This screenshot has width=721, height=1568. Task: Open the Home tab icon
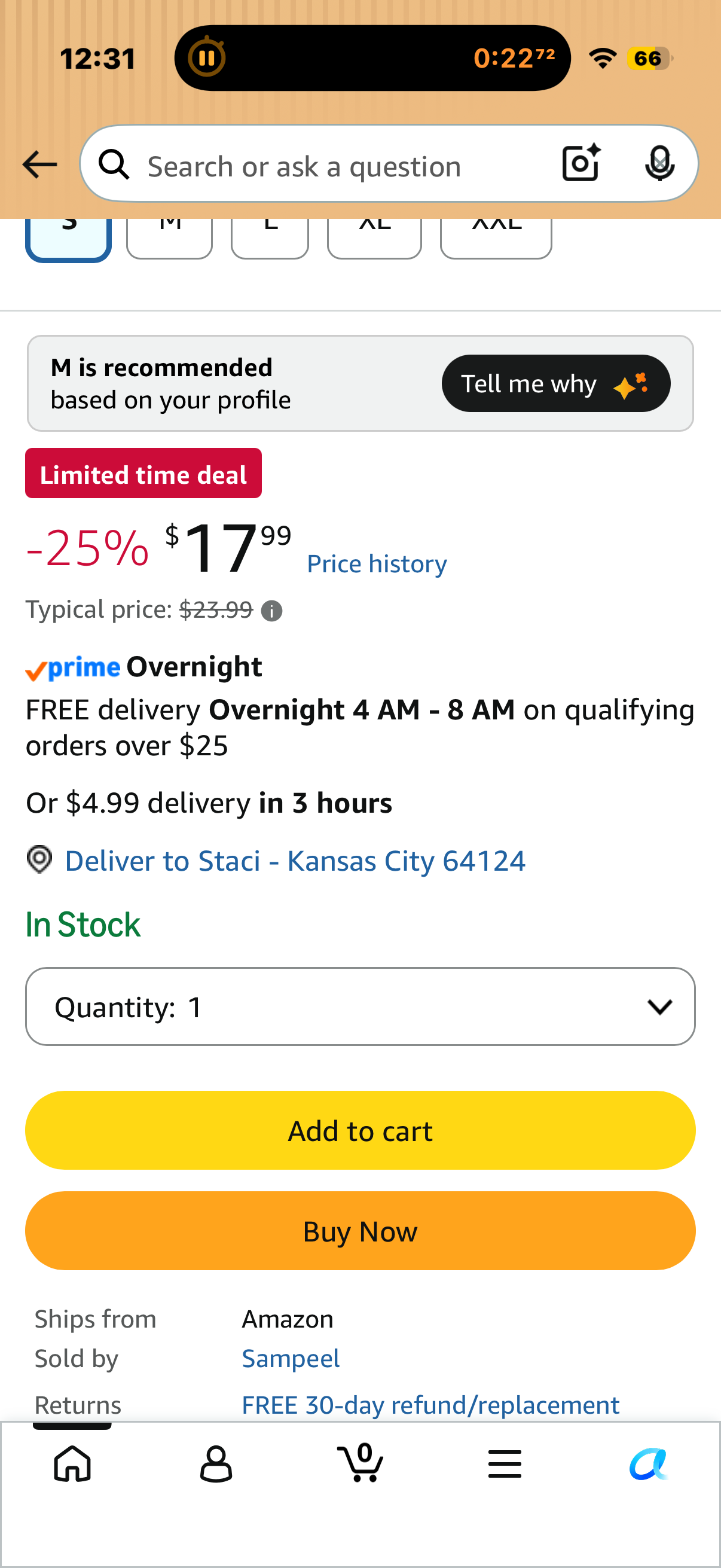coord(72,1463)
